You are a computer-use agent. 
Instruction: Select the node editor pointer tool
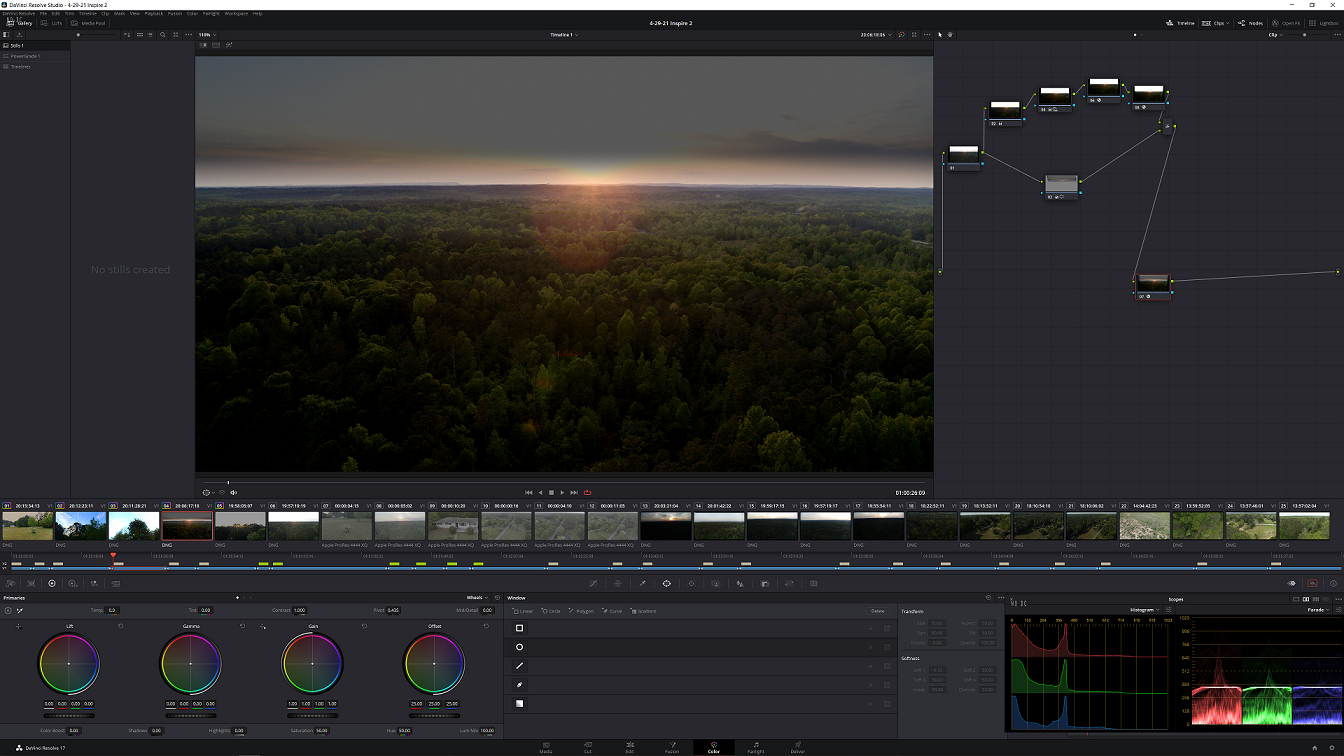[x=940, y=35]
